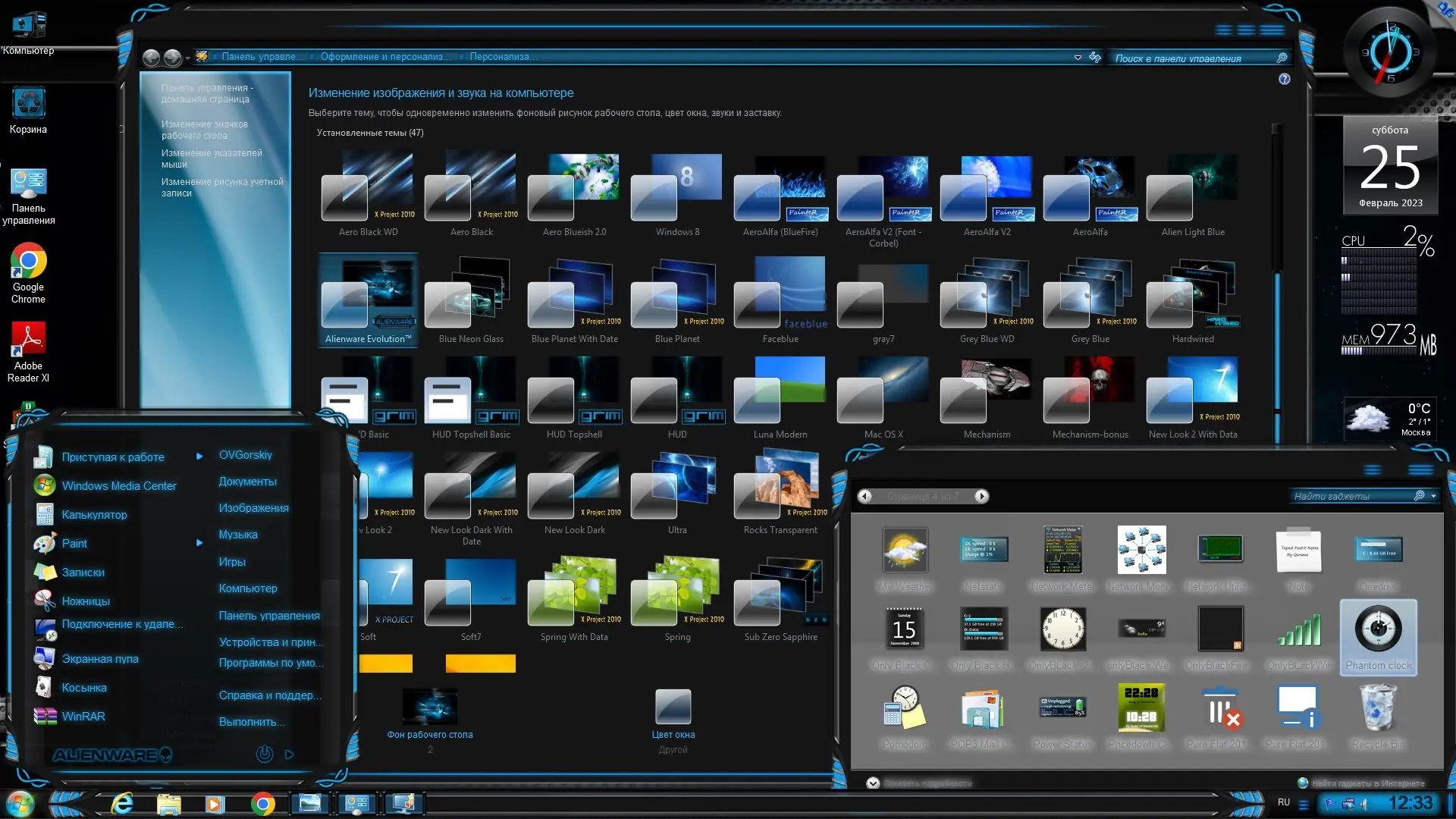
Task: Go to the next gadget page
Action: point(981,496)
